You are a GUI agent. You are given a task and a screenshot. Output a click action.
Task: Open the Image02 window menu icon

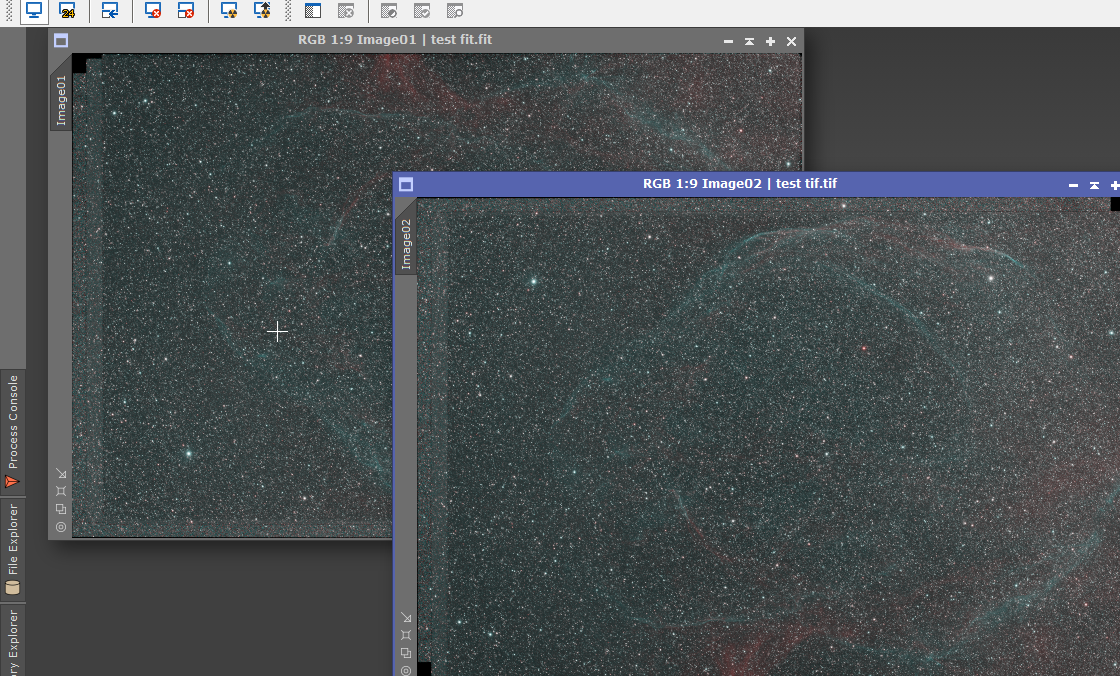click(406, 185)
